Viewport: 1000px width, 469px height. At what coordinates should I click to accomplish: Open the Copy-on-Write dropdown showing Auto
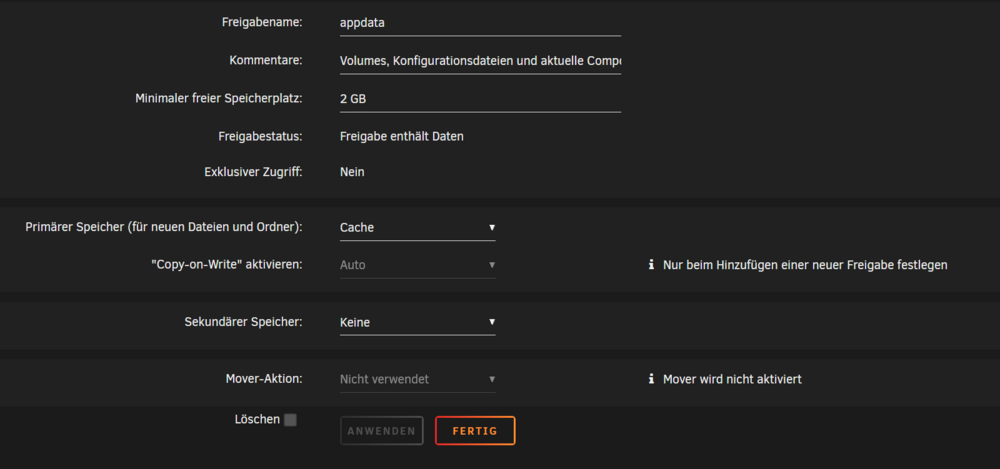(418, 265)
